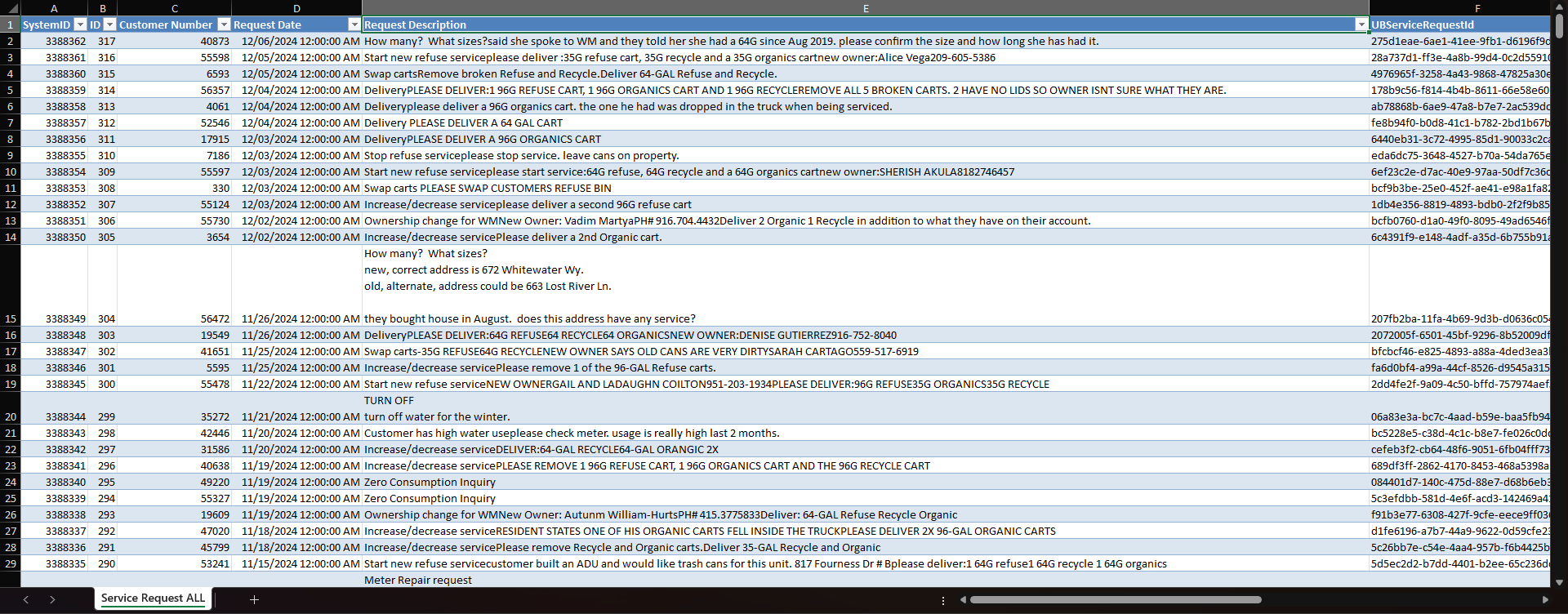Click the horizontal scrollbar right arrow
The width and height of the screenshot is (1568, 614).
[x=1544, y=599]
